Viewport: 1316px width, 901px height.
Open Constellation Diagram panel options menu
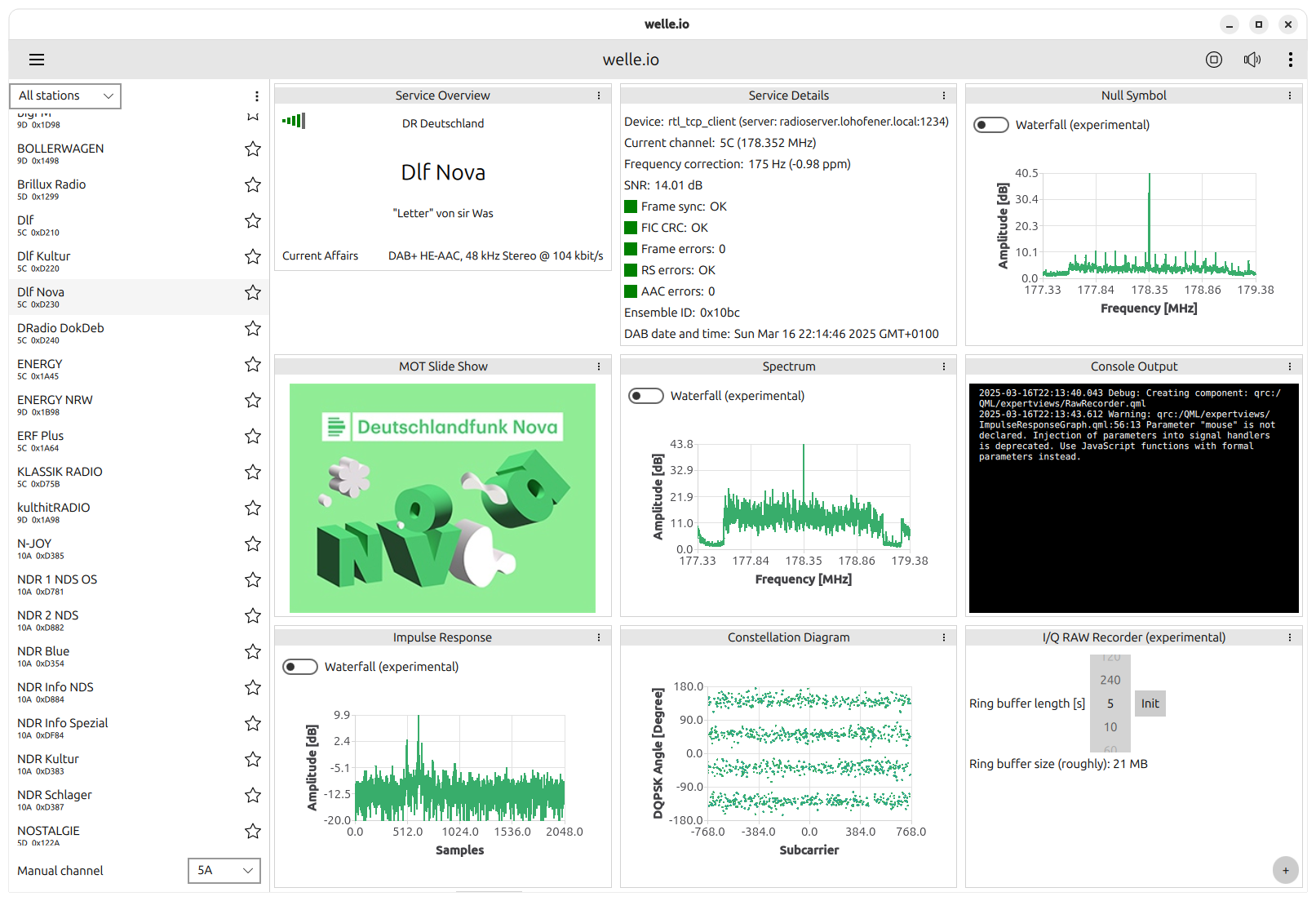point(944,637)
